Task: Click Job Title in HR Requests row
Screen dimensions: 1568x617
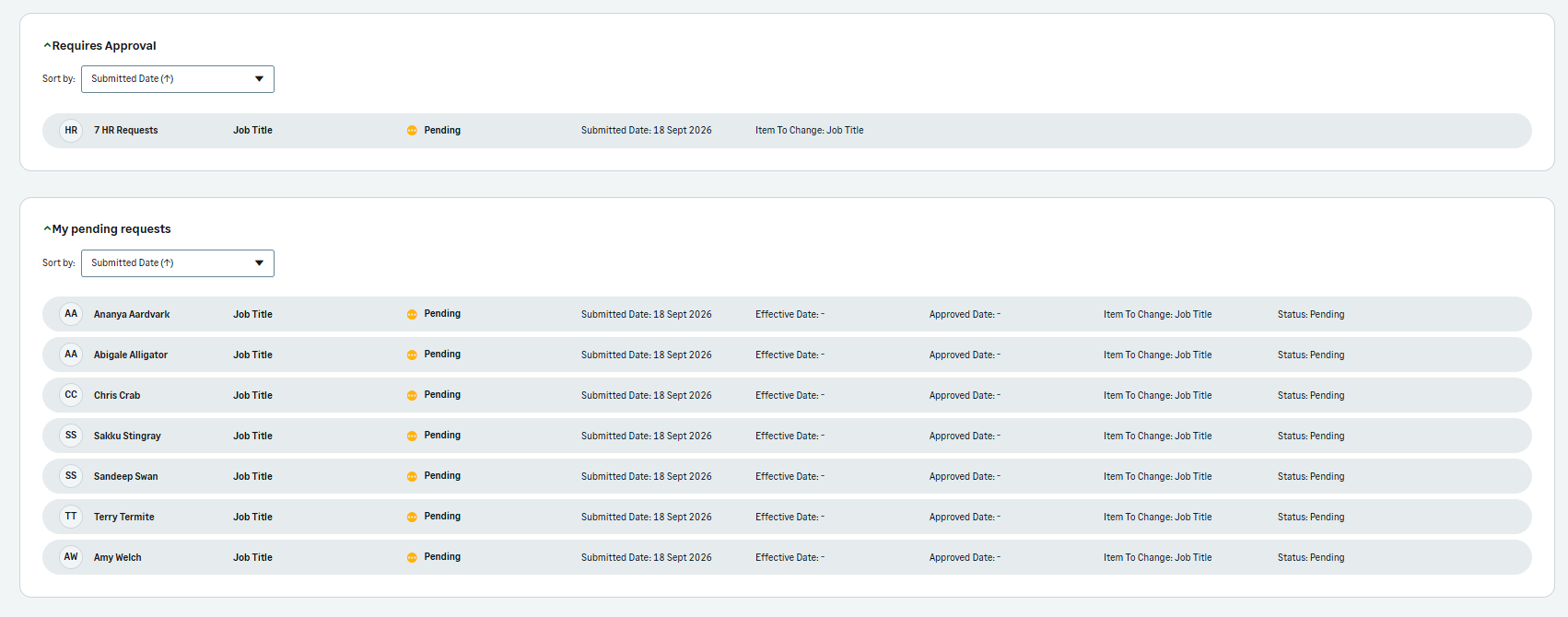Action: point(252,131)
